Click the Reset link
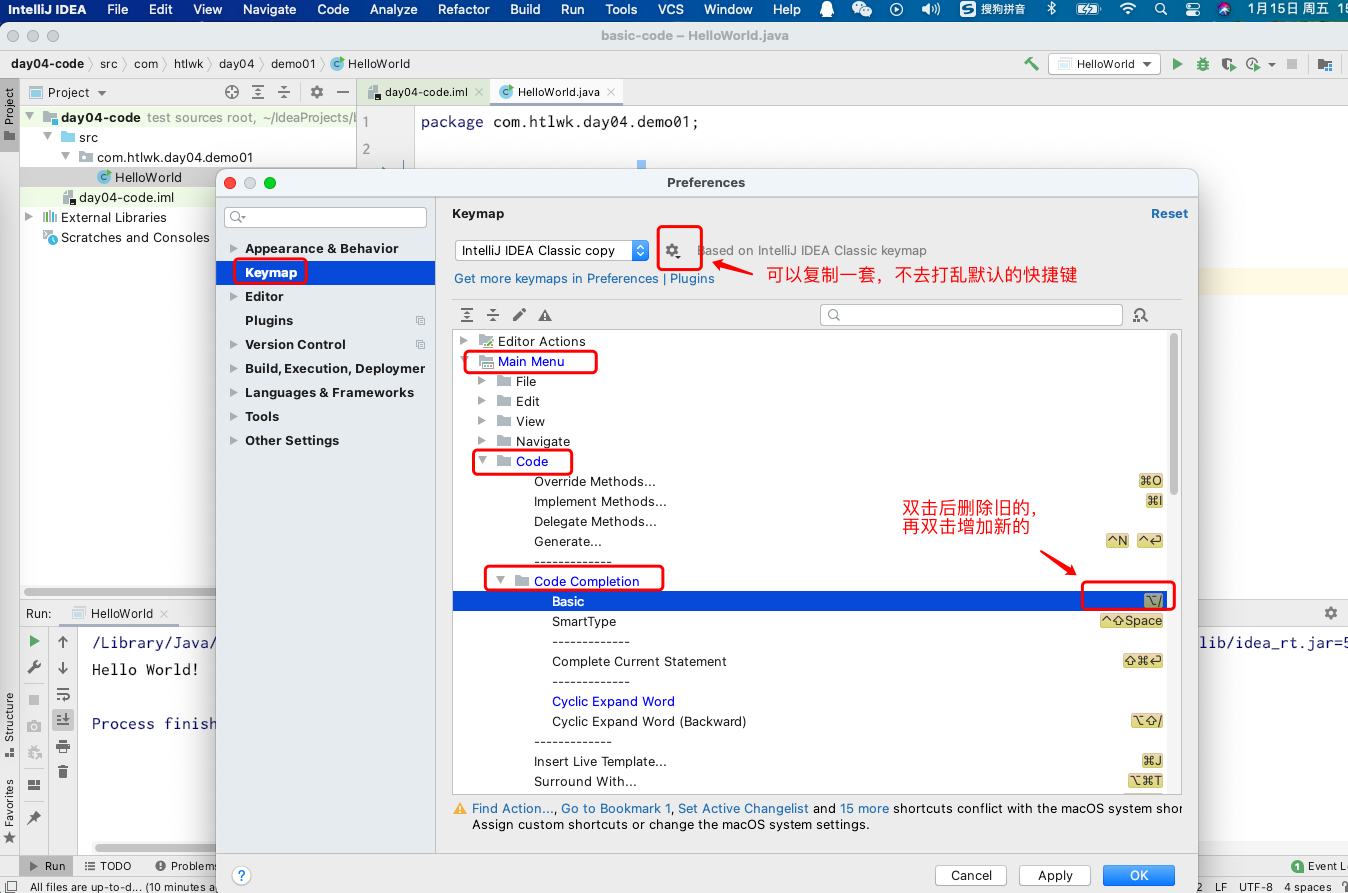 [1169, 214]
